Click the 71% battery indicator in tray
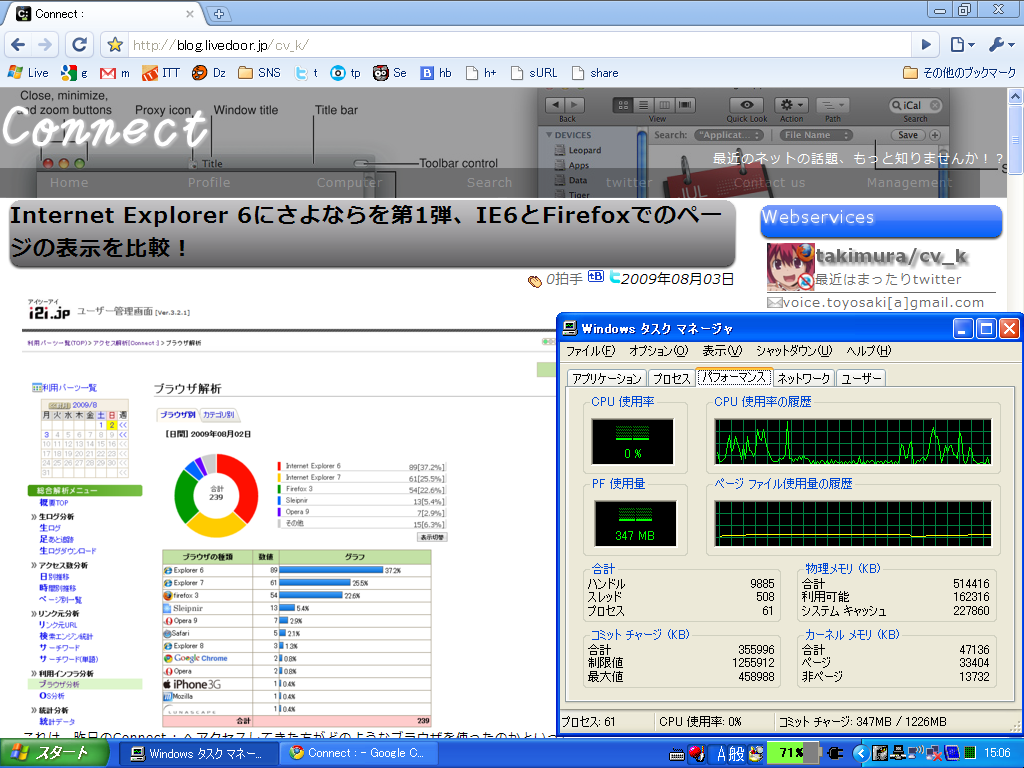 791,753
